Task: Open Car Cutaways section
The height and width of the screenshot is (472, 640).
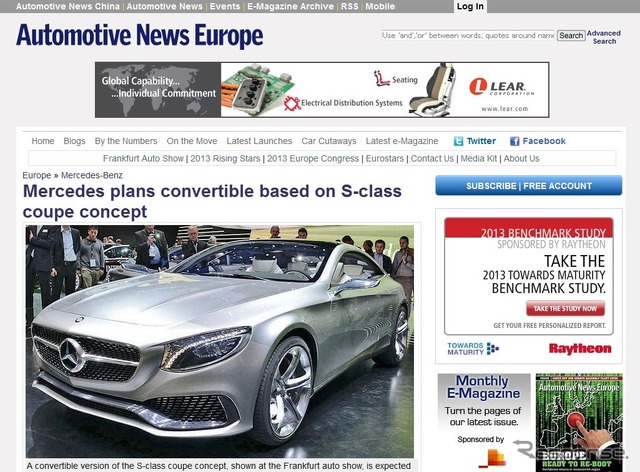Action: [x=329, y=141]
